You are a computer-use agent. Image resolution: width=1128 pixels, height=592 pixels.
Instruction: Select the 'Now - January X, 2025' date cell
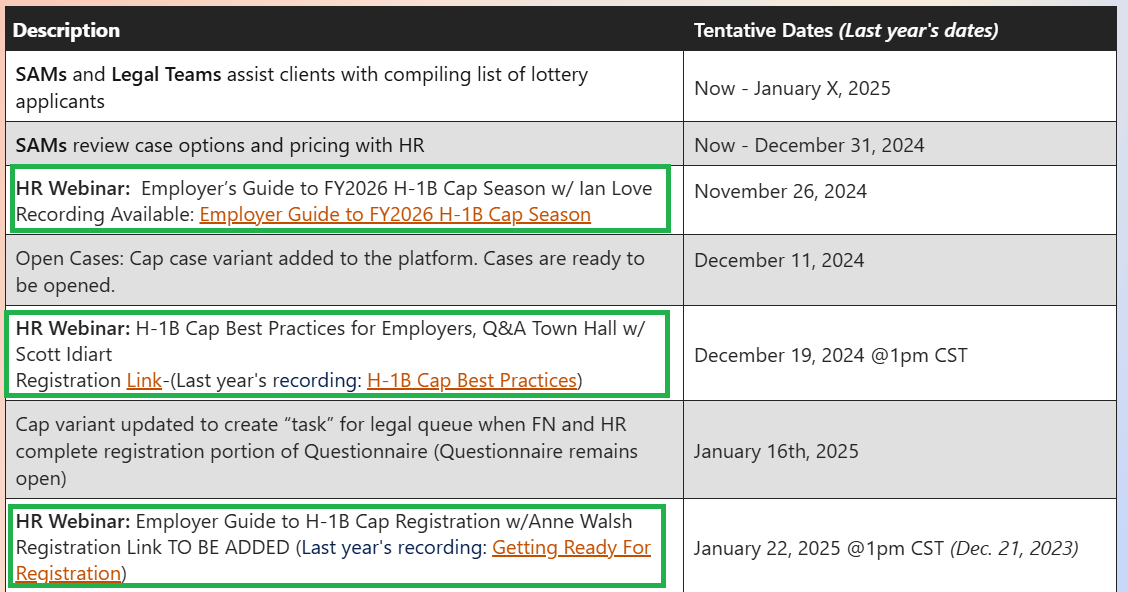coord(900,86)
